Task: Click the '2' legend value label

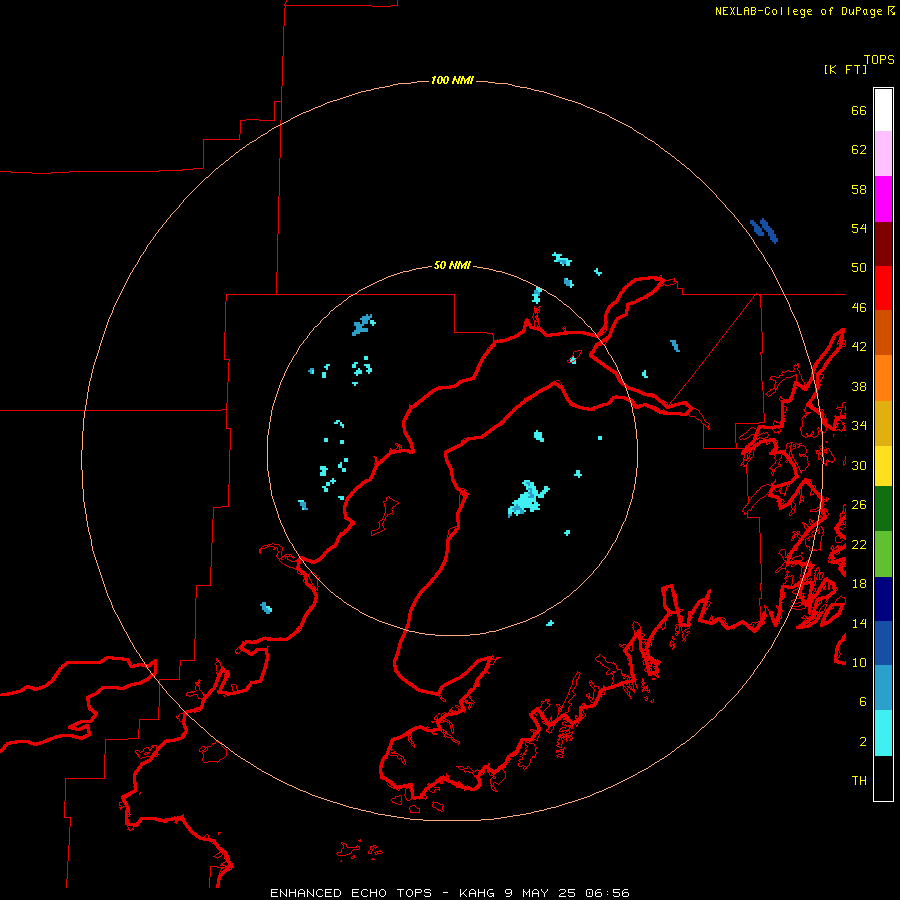Action: point(863,742)
